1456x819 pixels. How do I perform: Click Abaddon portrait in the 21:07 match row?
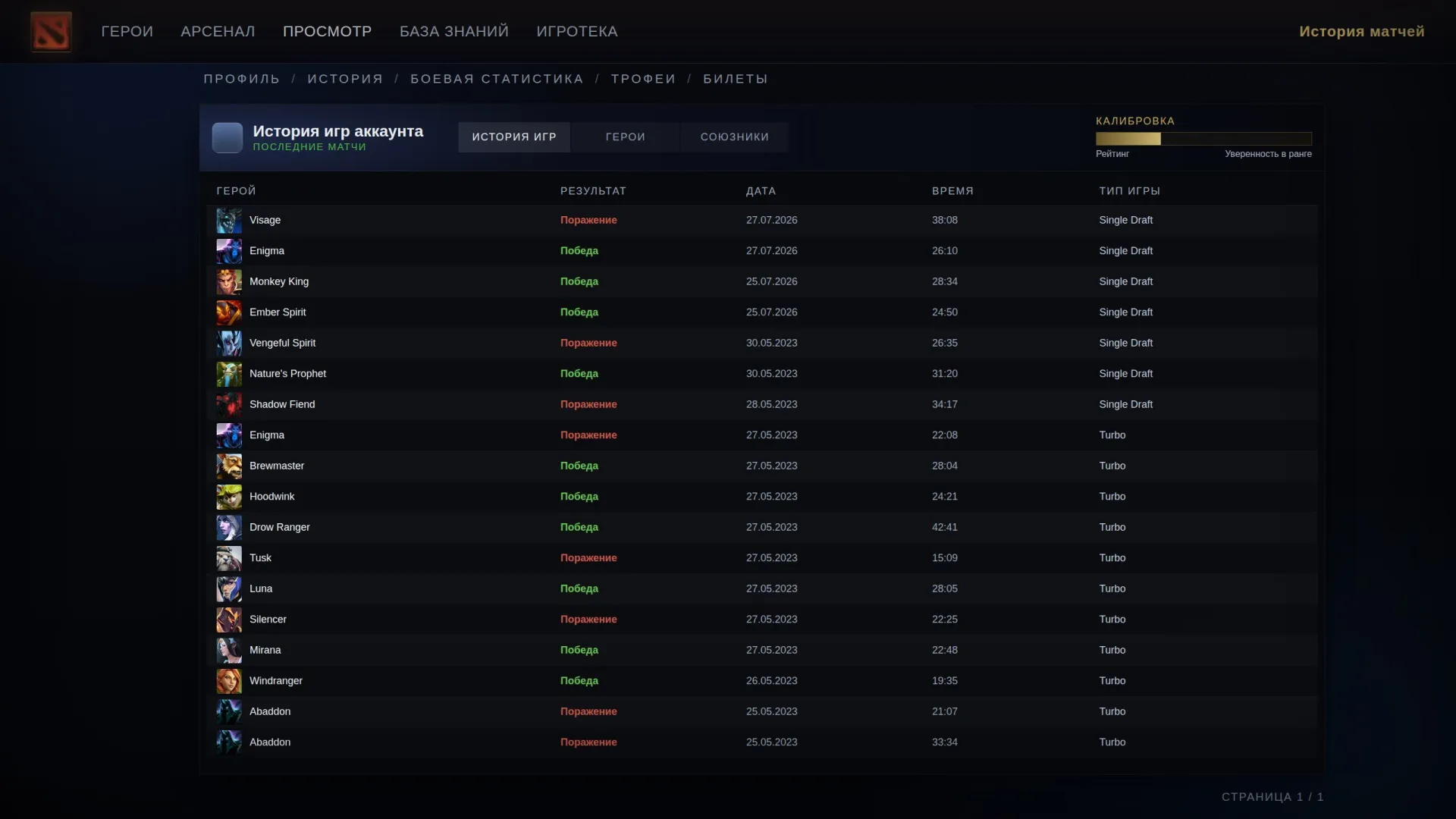pos(229,712)
